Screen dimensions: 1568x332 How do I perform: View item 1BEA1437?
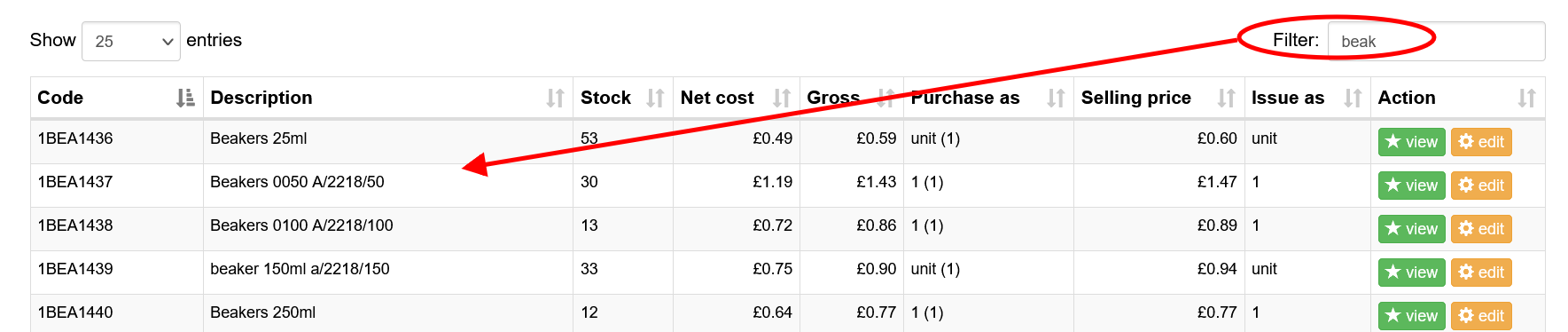tap(1412, 186)
